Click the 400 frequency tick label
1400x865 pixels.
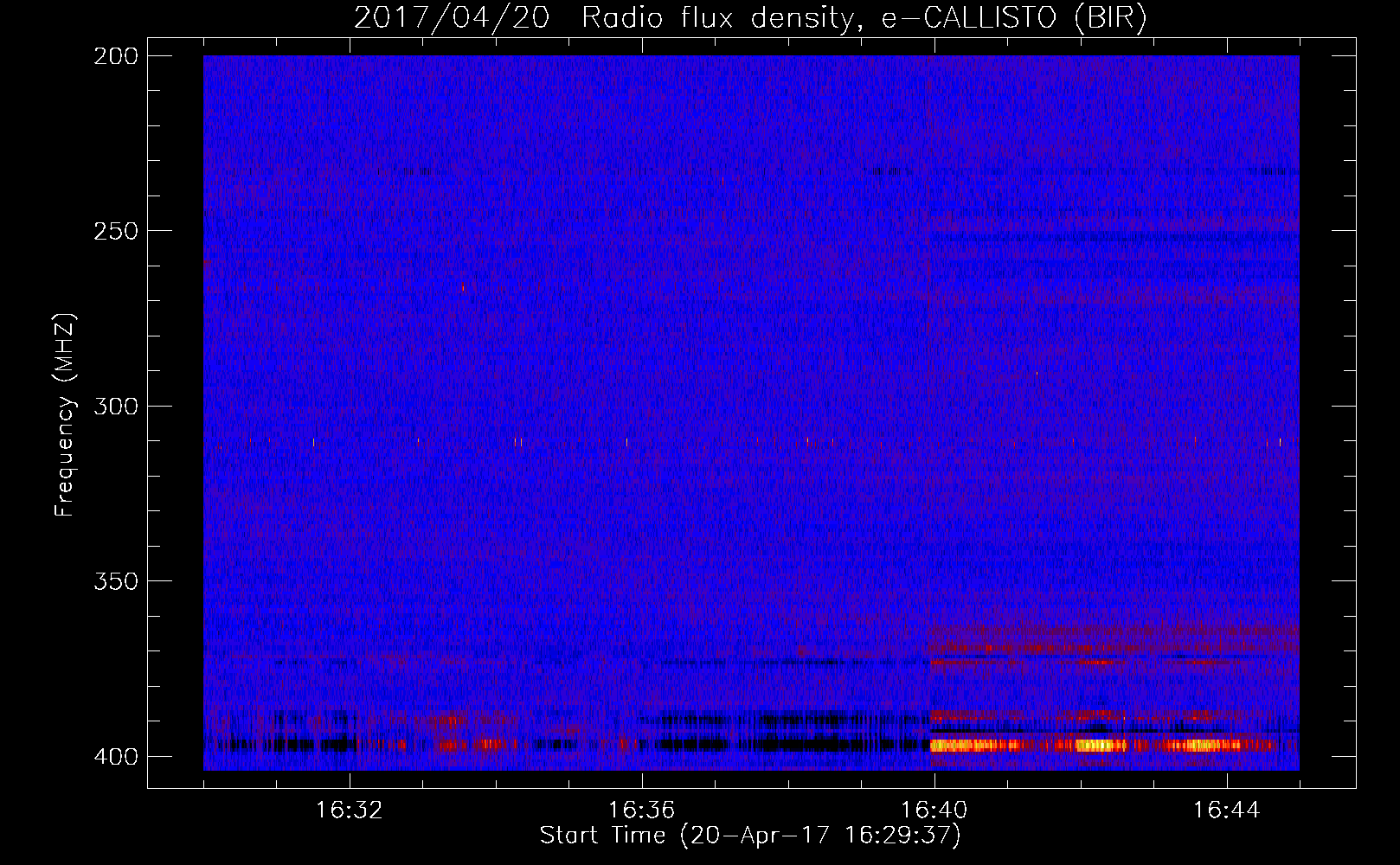click(x=116, y=756)
